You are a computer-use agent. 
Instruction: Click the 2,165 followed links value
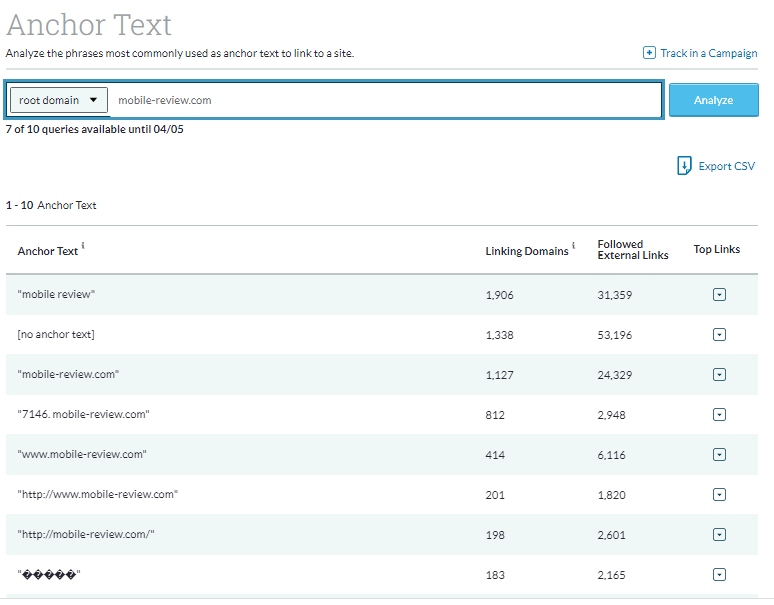tap(612, 575)
